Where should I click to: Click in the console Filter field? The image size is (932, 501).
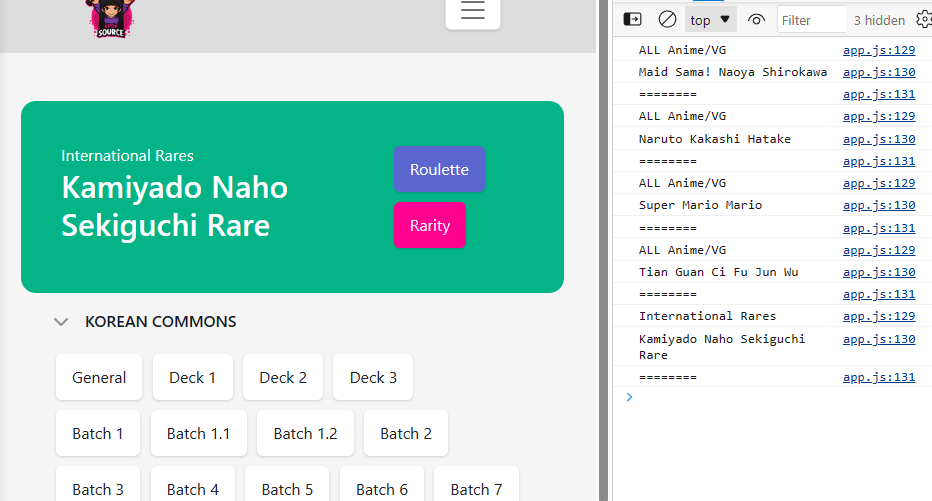click(811, 20)
